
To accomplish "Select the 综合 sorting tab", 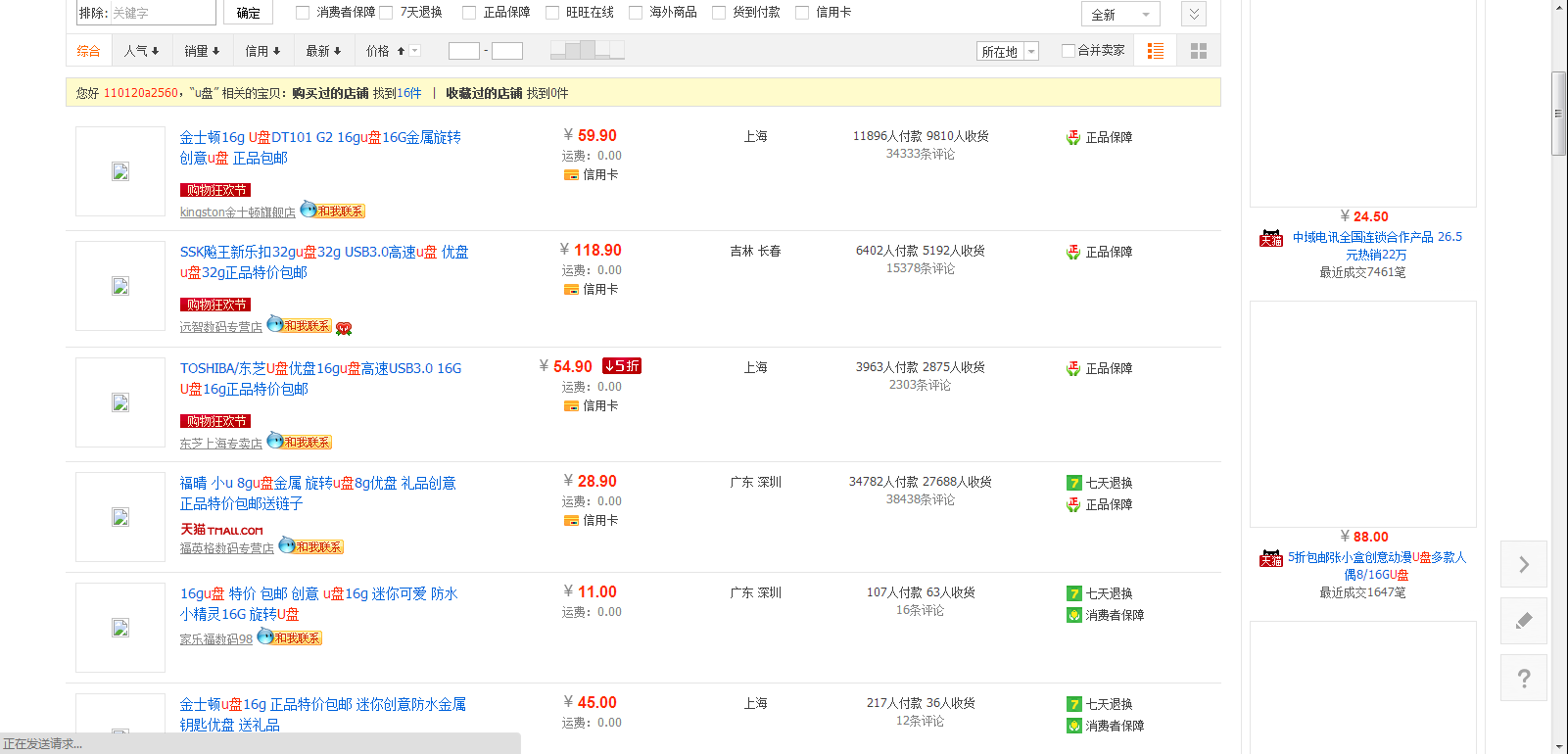I will click(89, 51).
